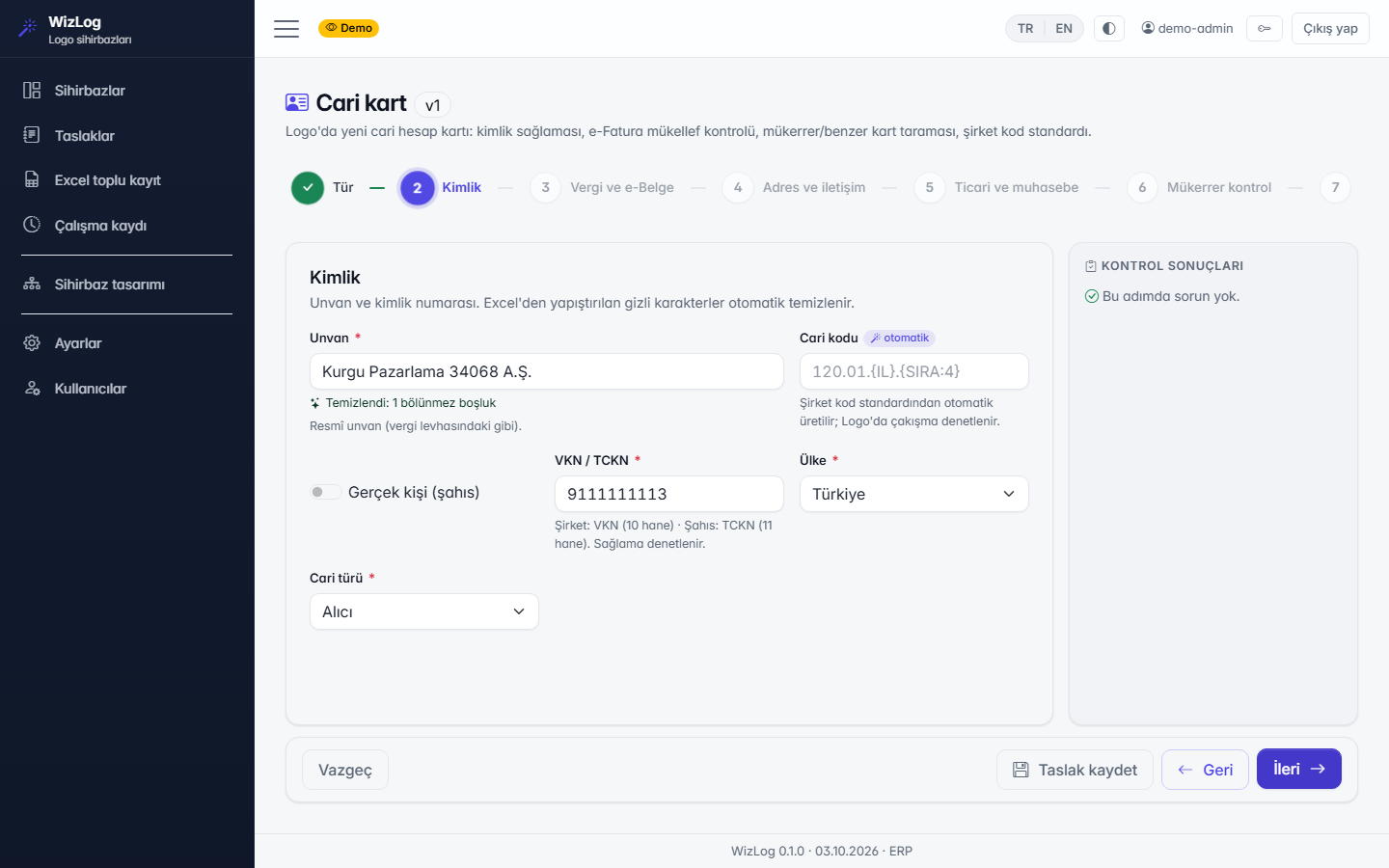
Task: Open the hamburger menu icon
Action: tap(286, 29)
